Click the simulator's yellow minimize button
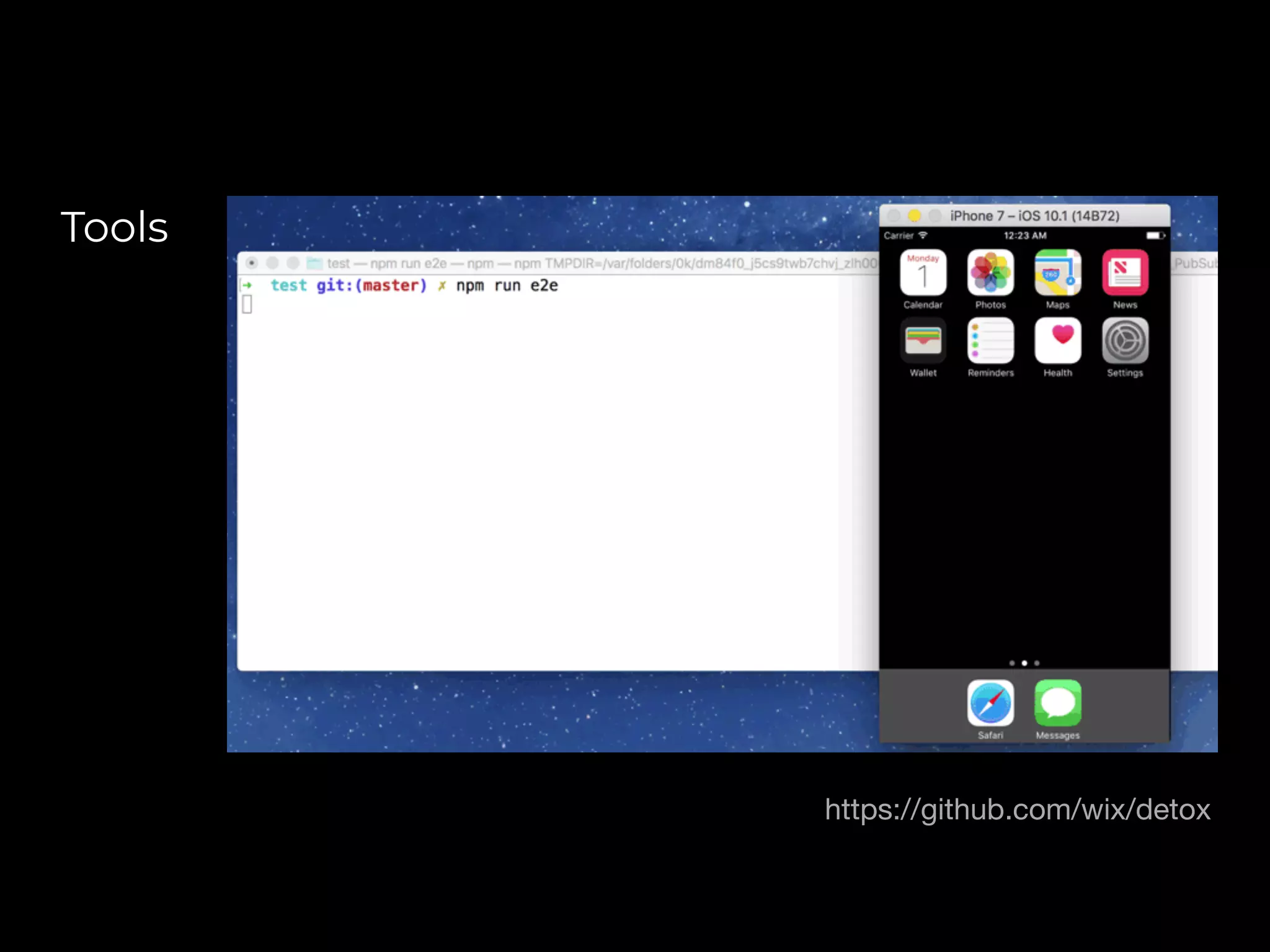1270x952 pixels. coord(914,216)
